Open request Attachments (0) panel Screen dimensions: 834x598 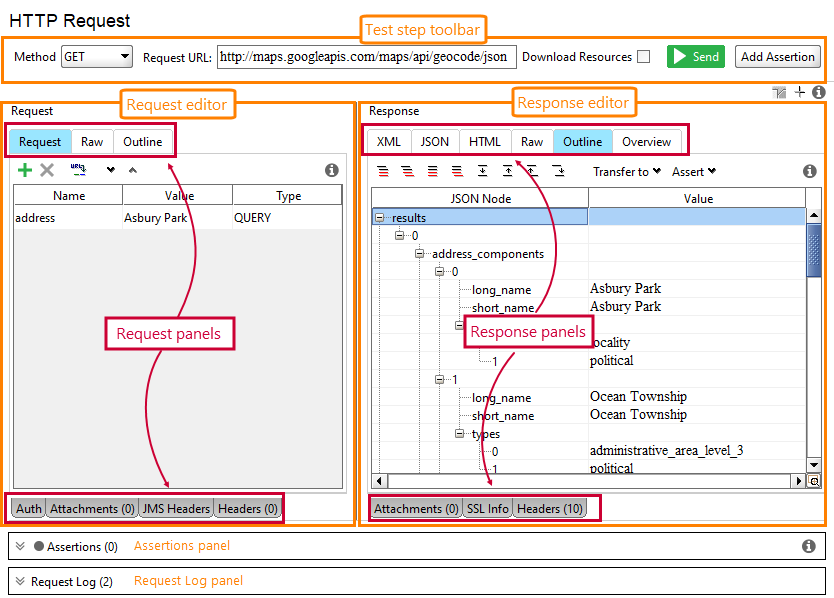pos(93,509)
